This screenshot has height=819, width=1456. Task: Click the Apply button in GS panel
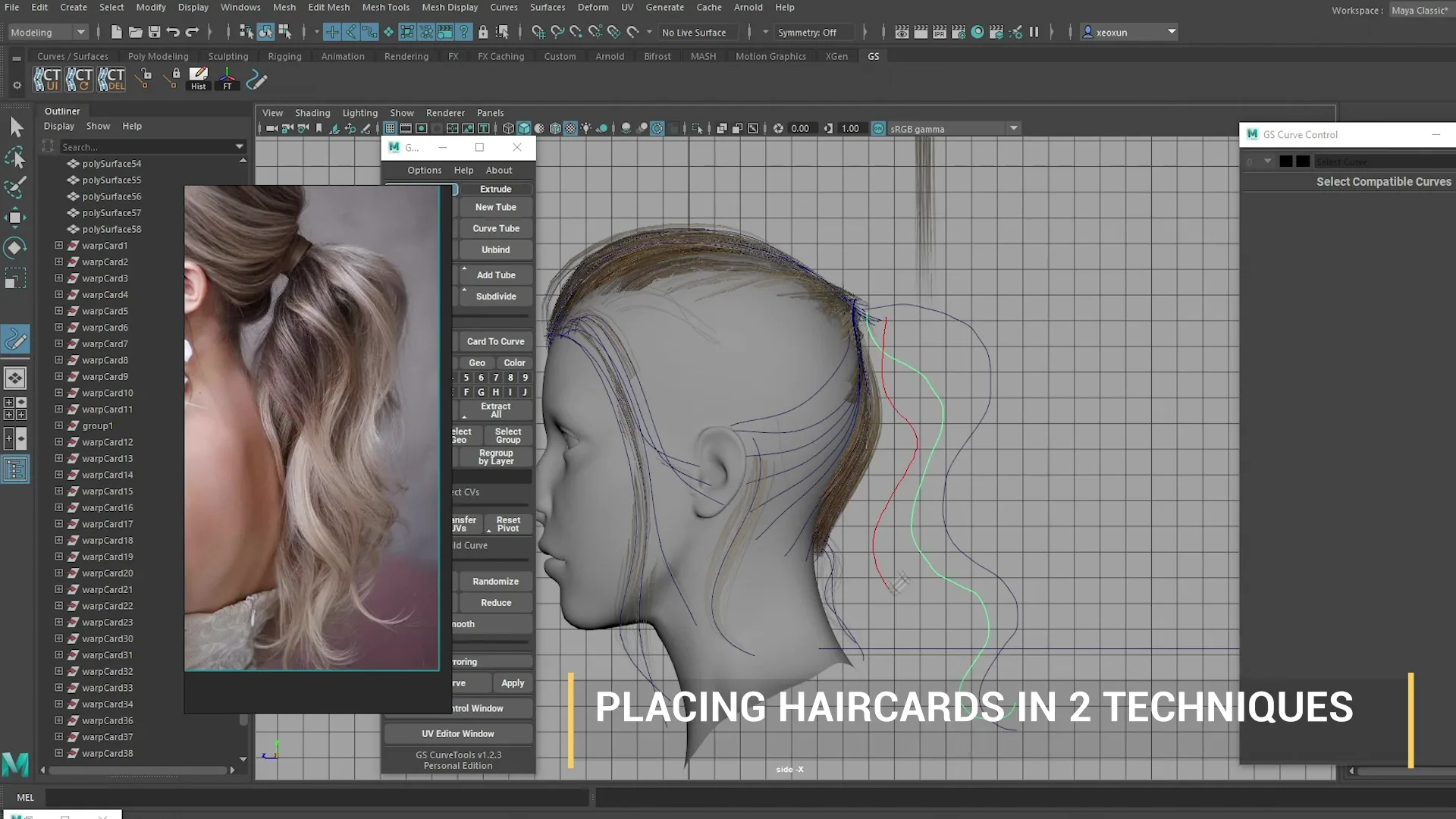512,683
